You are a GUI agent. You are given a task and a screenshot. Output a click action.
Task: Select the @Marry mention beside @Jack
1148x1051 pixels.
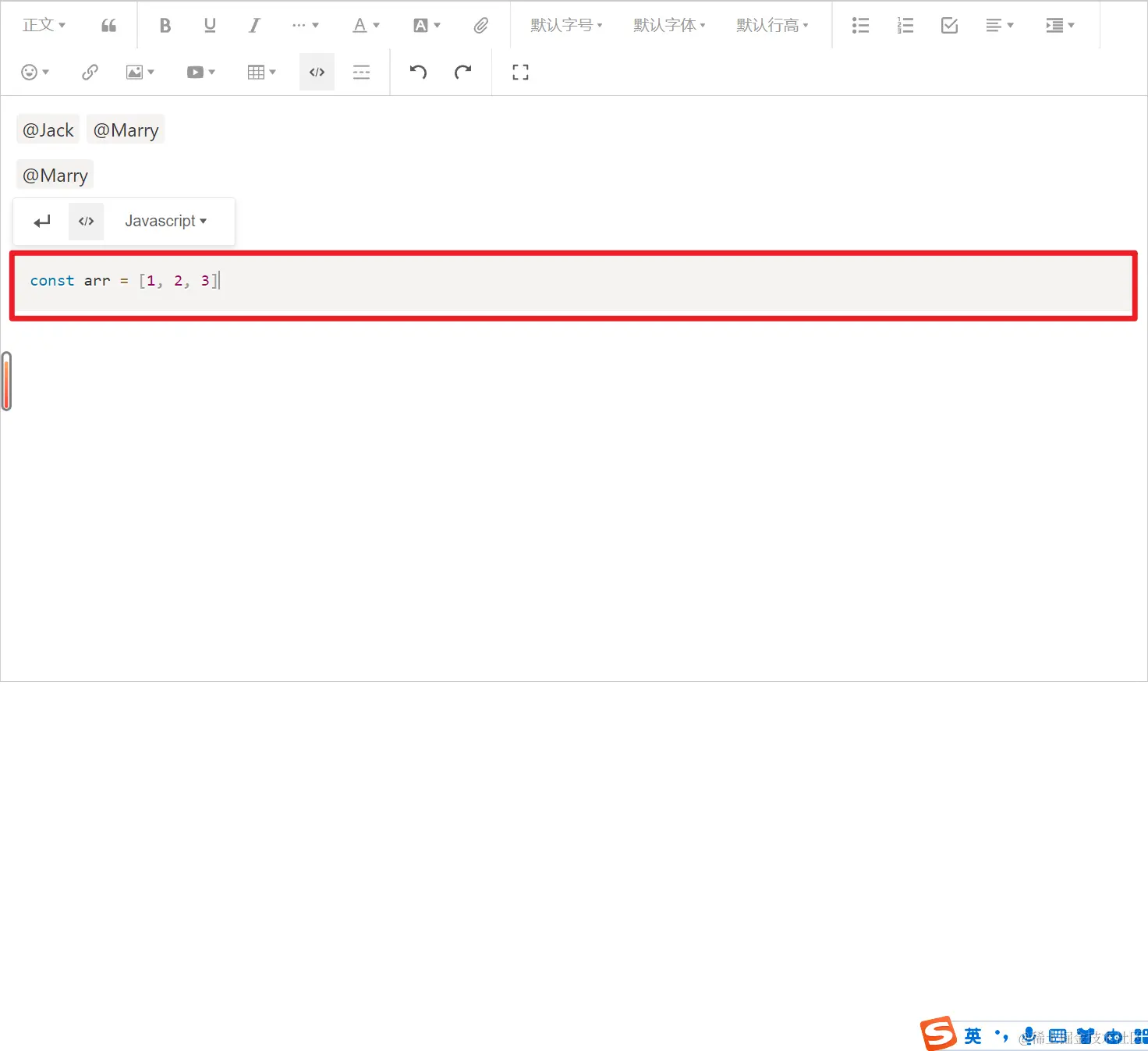pos(126,130)
